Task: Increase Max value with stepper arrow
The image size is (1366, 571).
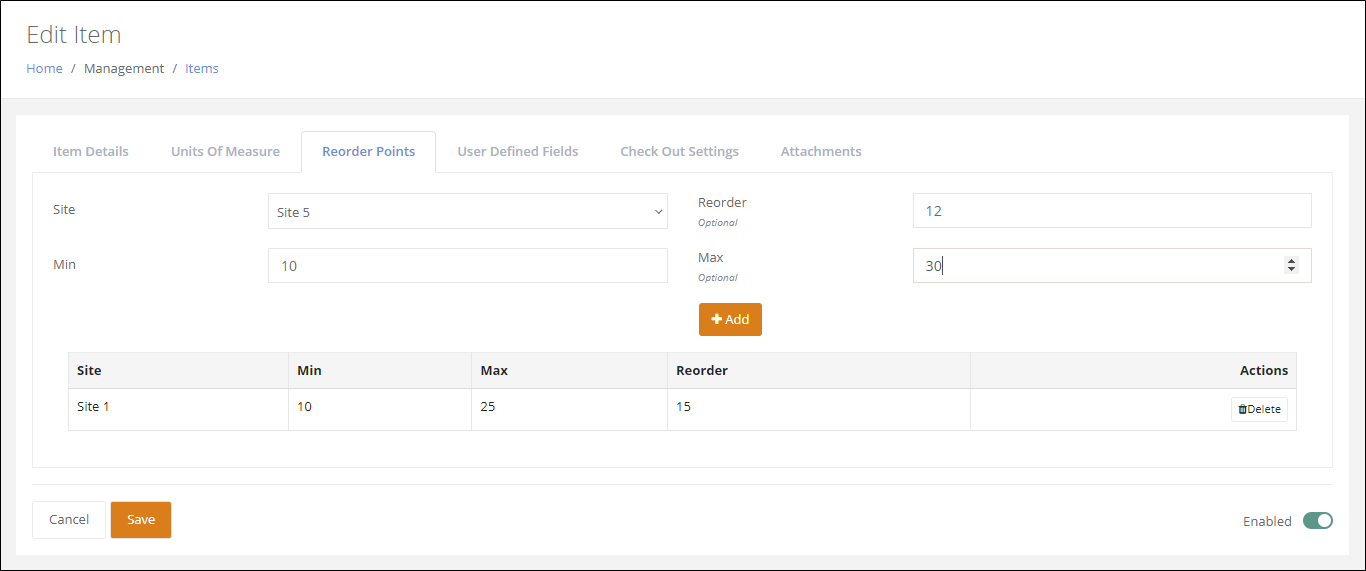Action: (1291, 261)
